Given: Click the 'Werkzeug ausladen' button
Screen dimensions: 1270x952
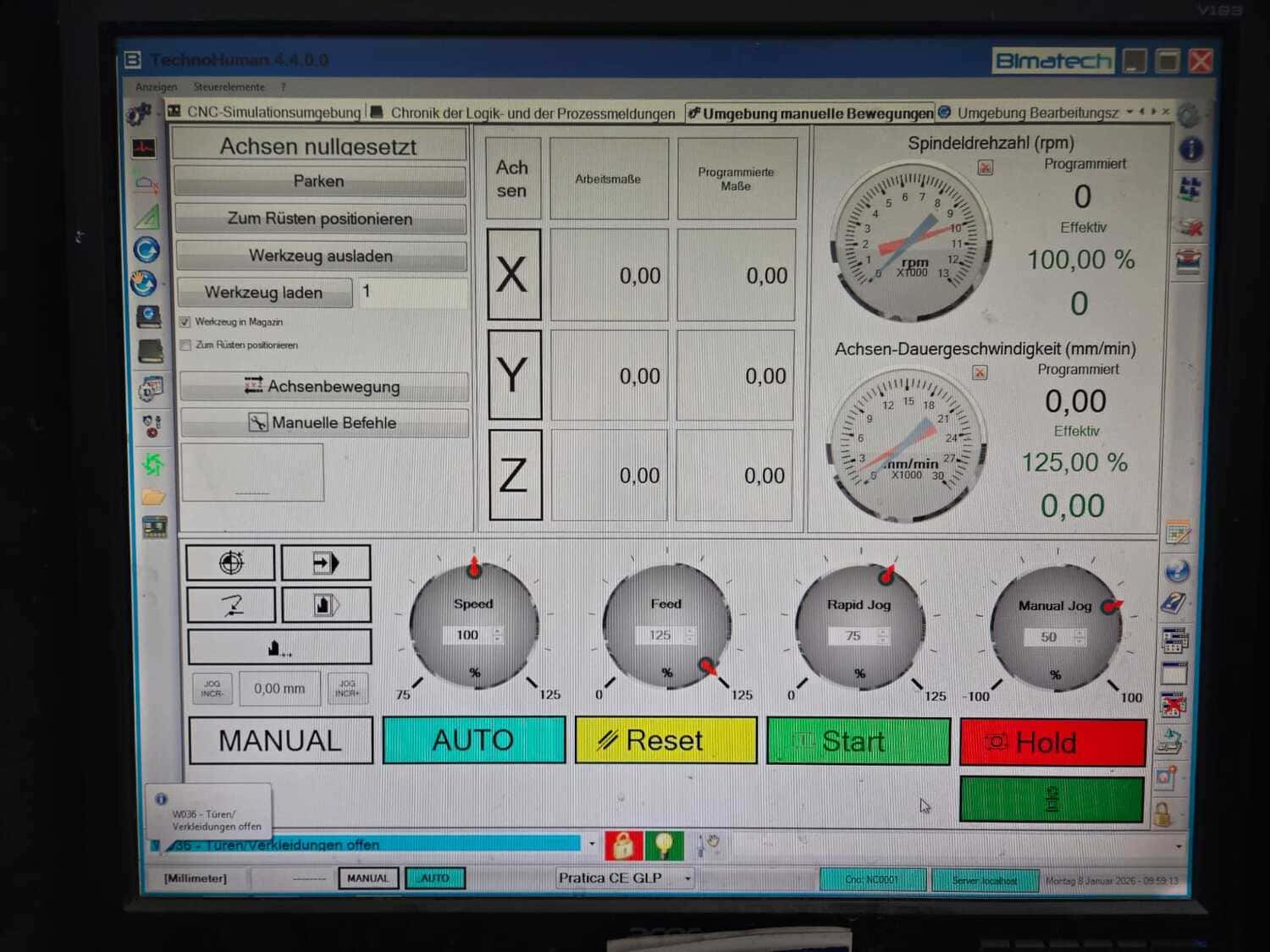Looking at the screenshot, I should coord(320,256).
